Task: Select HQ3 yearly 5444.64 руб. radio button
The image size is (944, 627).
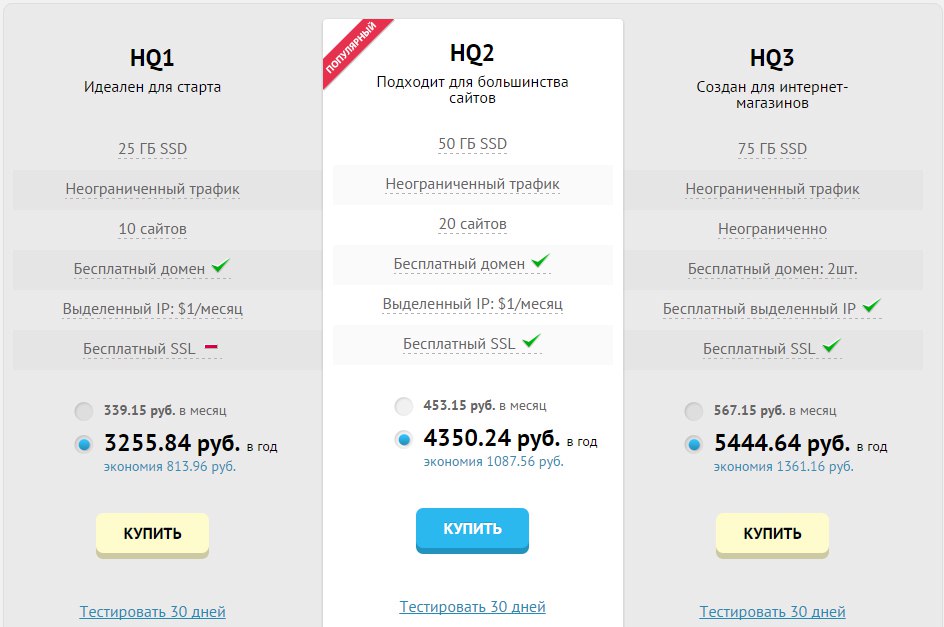Action: coord(693,445)
